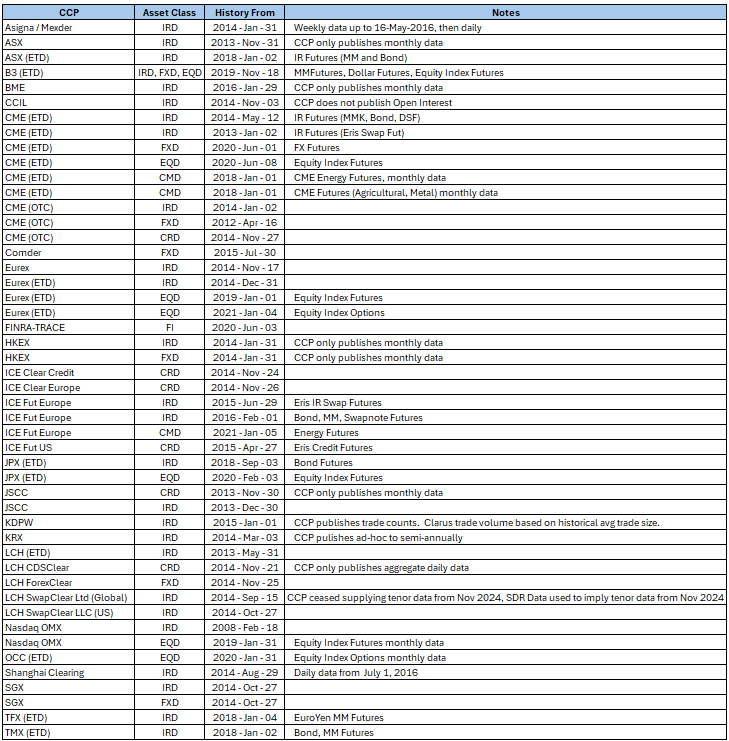Select the note 'IR Futures (Eris Swap Fut)'

click(506, 133)
